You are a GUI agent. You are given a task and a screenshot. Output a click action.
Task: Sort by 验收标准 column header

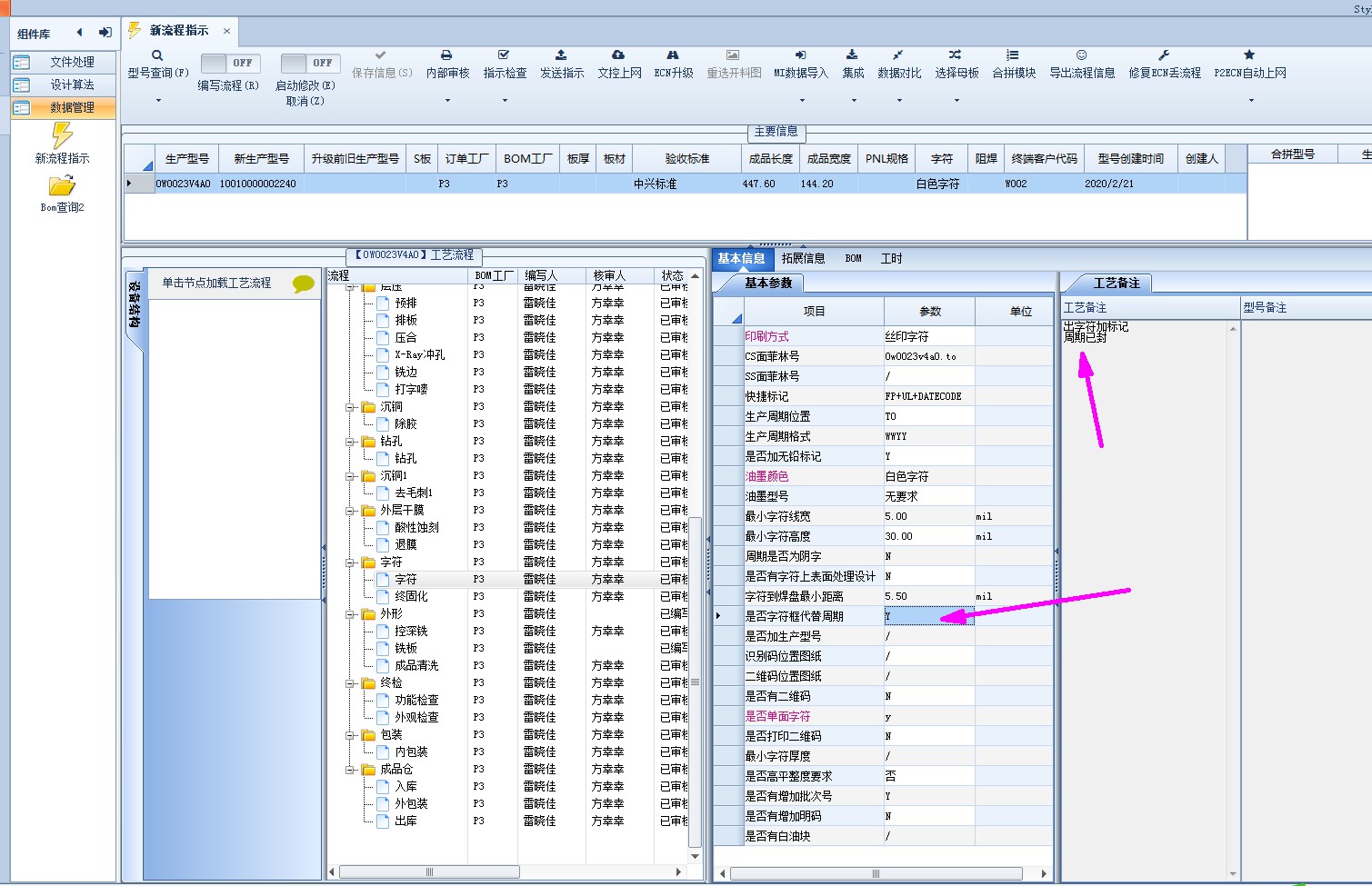(686, 158)
